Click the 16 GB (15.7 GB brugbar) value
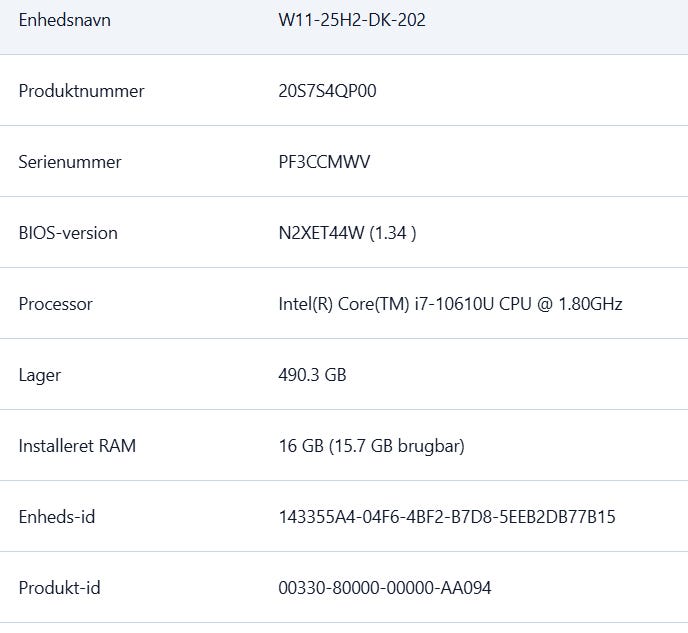 click(x=372, y=446)
